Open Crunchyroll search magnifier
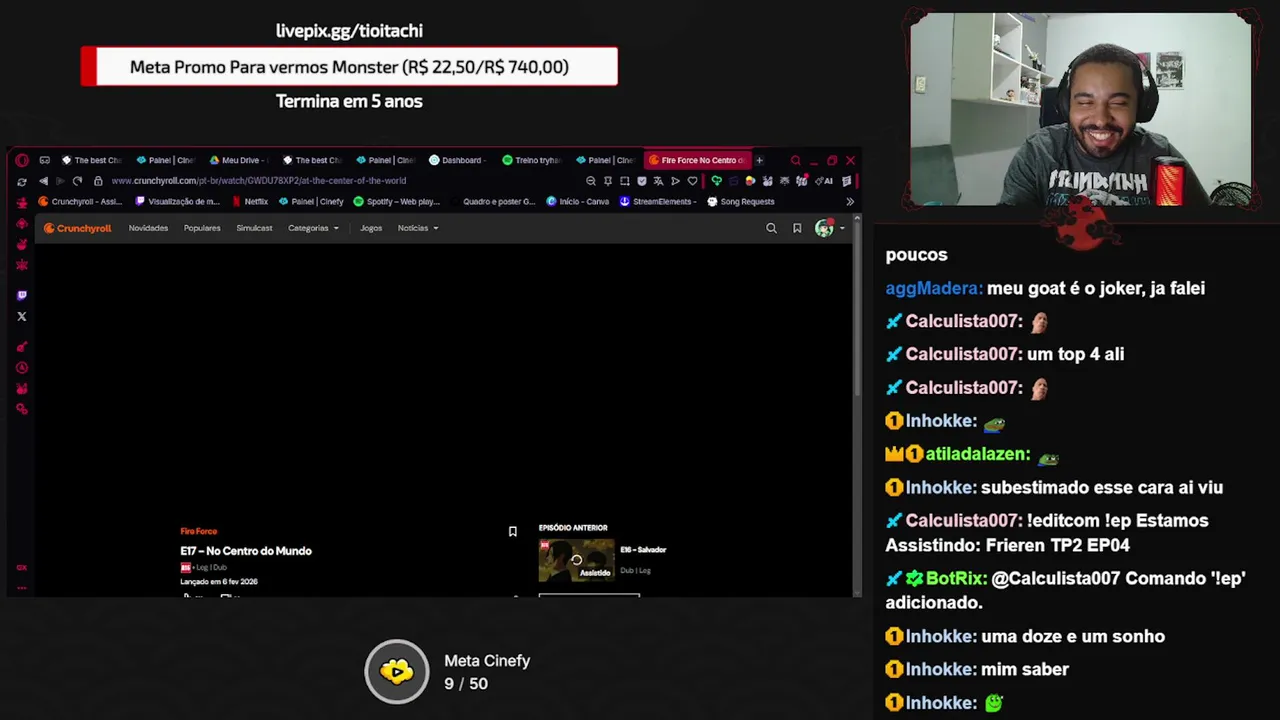This screenshot has height=720, width=1280. click(771, 228)
